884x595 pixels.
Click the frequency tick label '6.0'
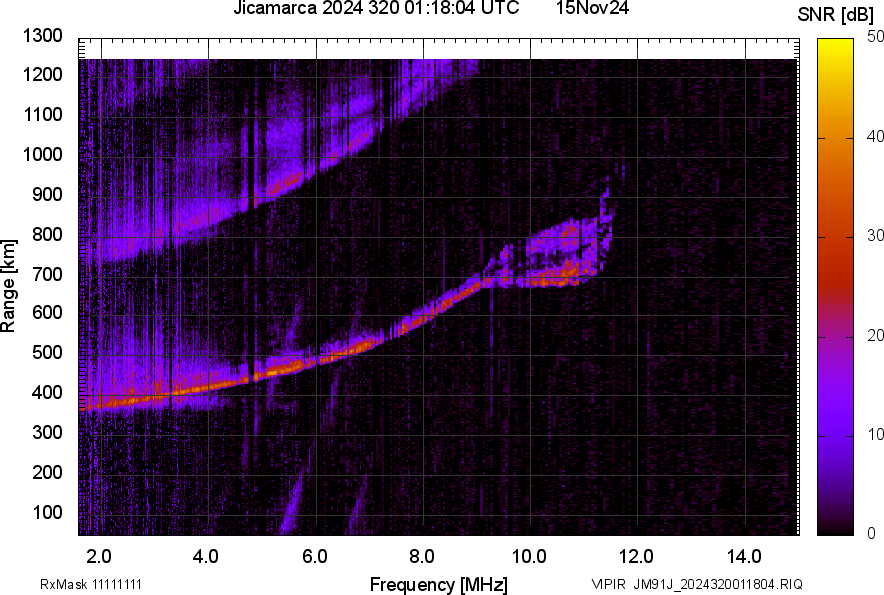(x=315, y=557)
